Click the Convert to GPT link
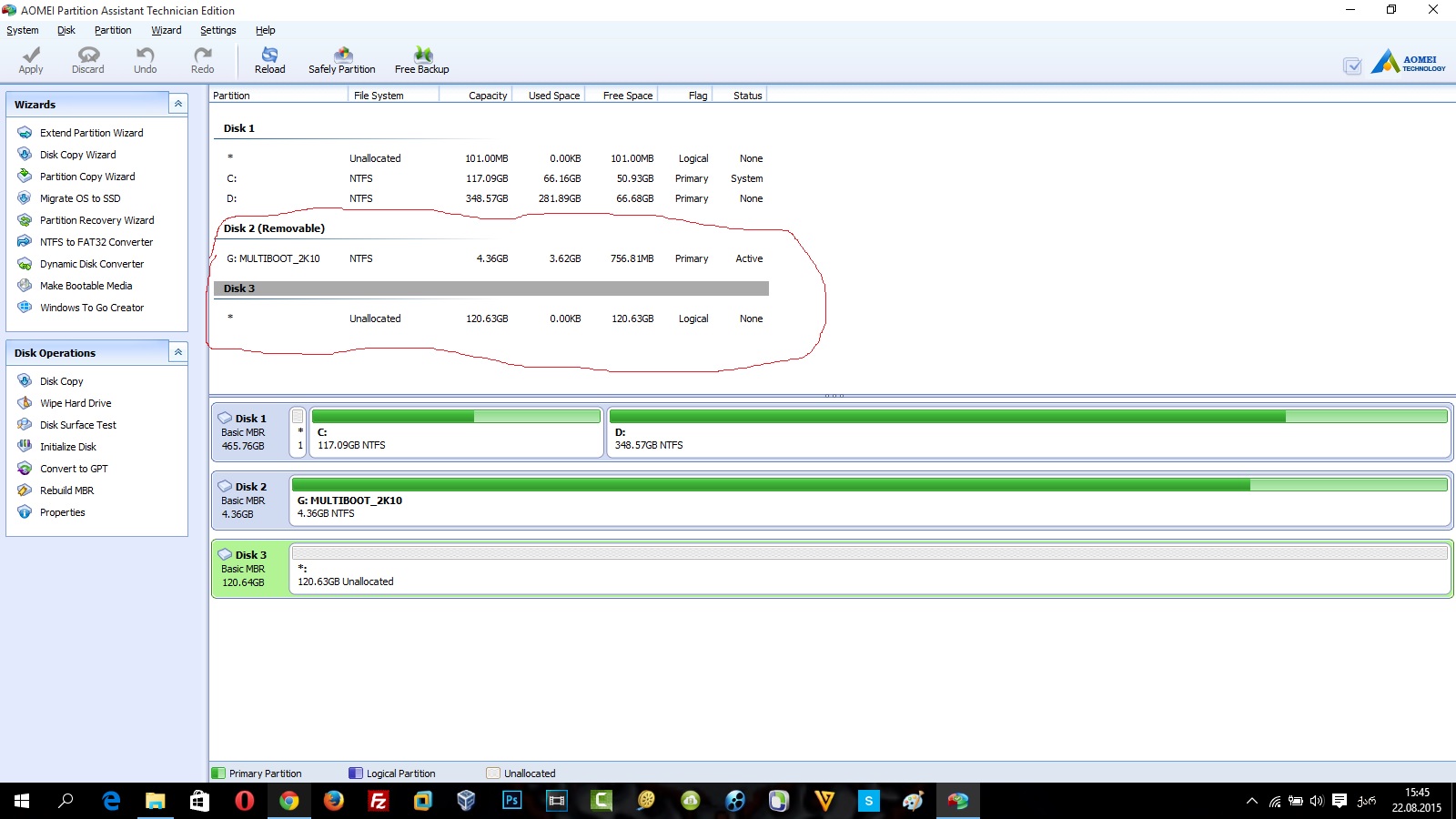 tap(74, 469)
